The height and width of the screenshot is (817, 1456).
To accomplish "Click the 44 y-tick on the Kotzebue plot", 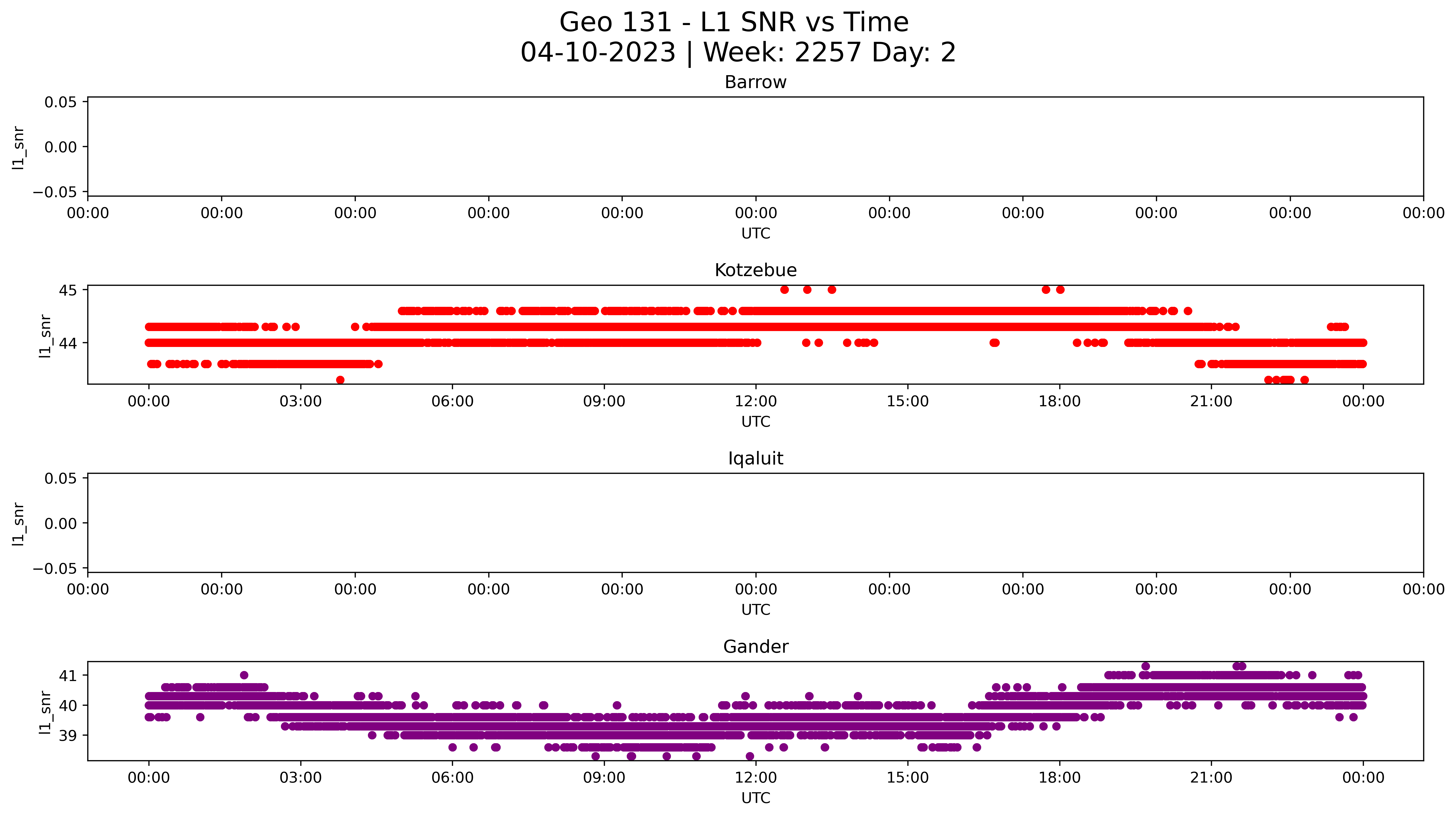I will pos(68,343).
